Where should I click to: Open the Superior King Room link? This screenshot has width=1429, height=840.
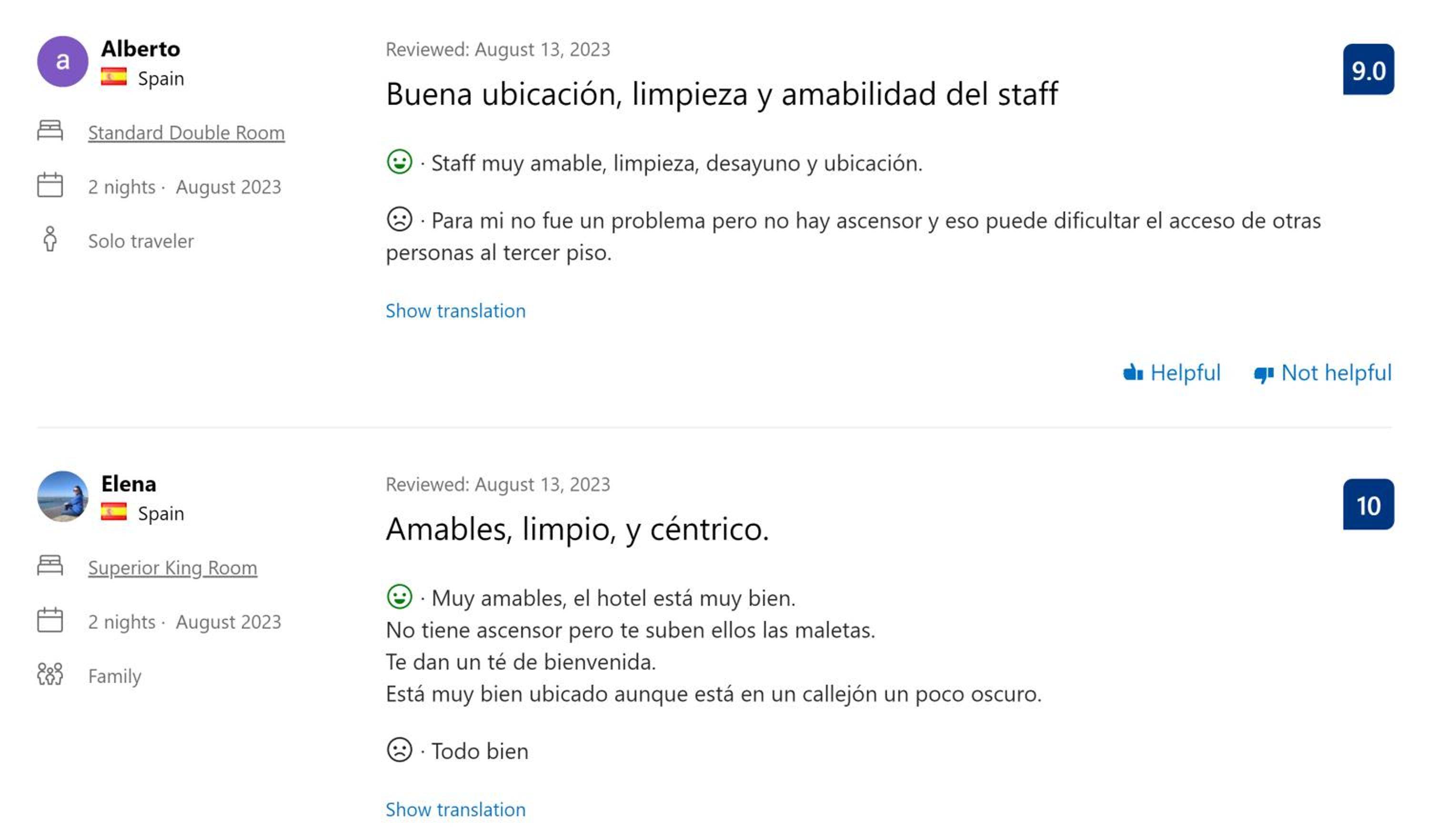tap(172, 567)
